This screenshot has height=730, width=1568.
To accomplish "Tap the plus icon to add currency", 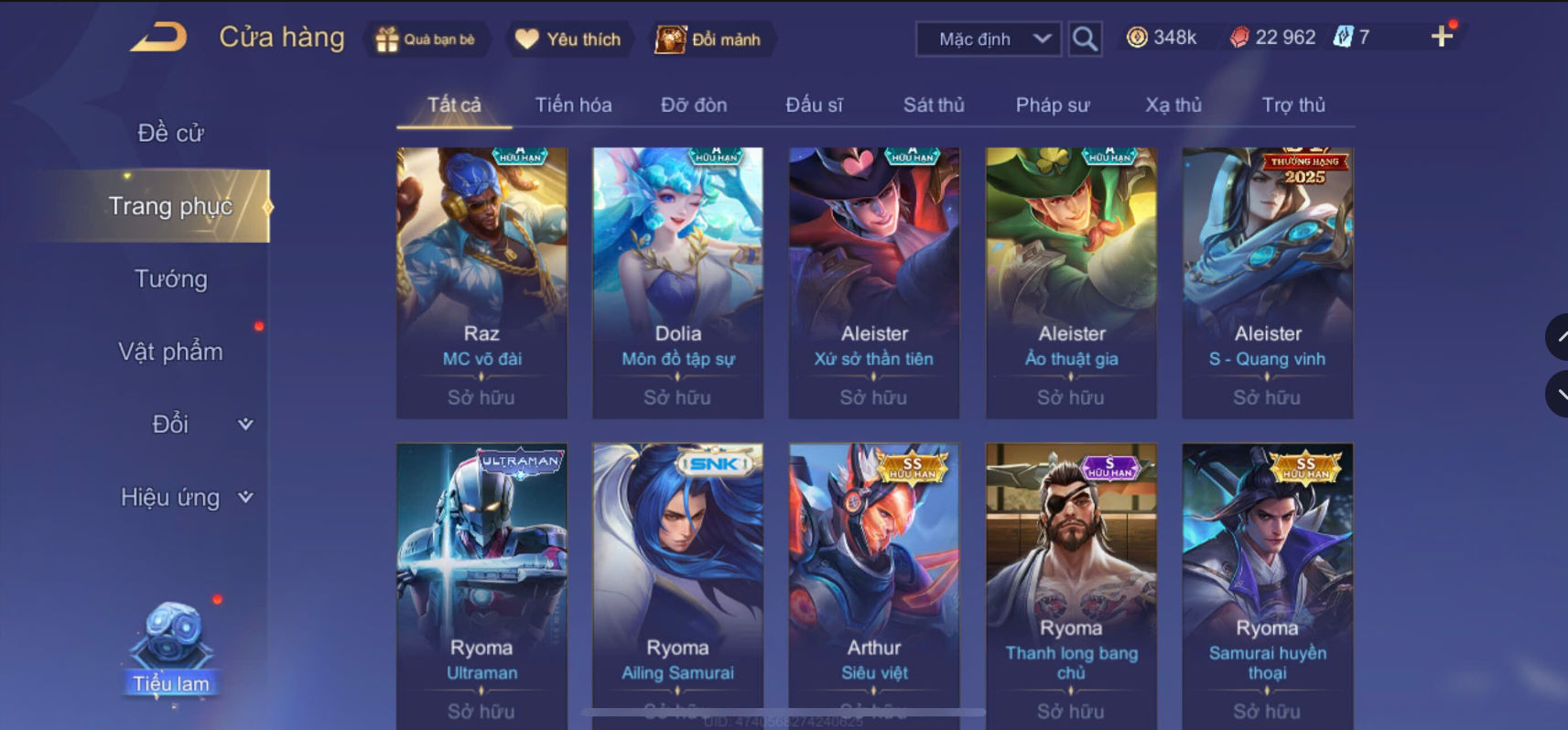I will click(1442, 37).
